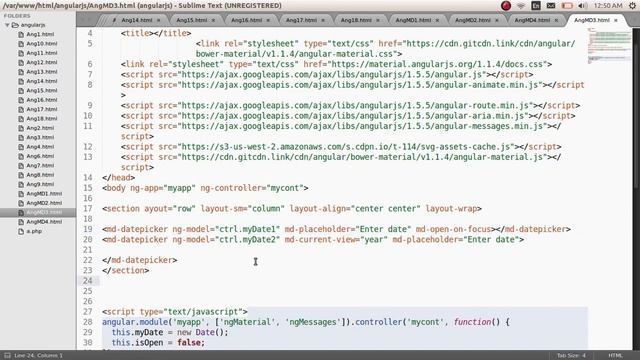Open the volume sound menu
The width and height of the screenshot is (640, 360).
click(x=582, y=6)
